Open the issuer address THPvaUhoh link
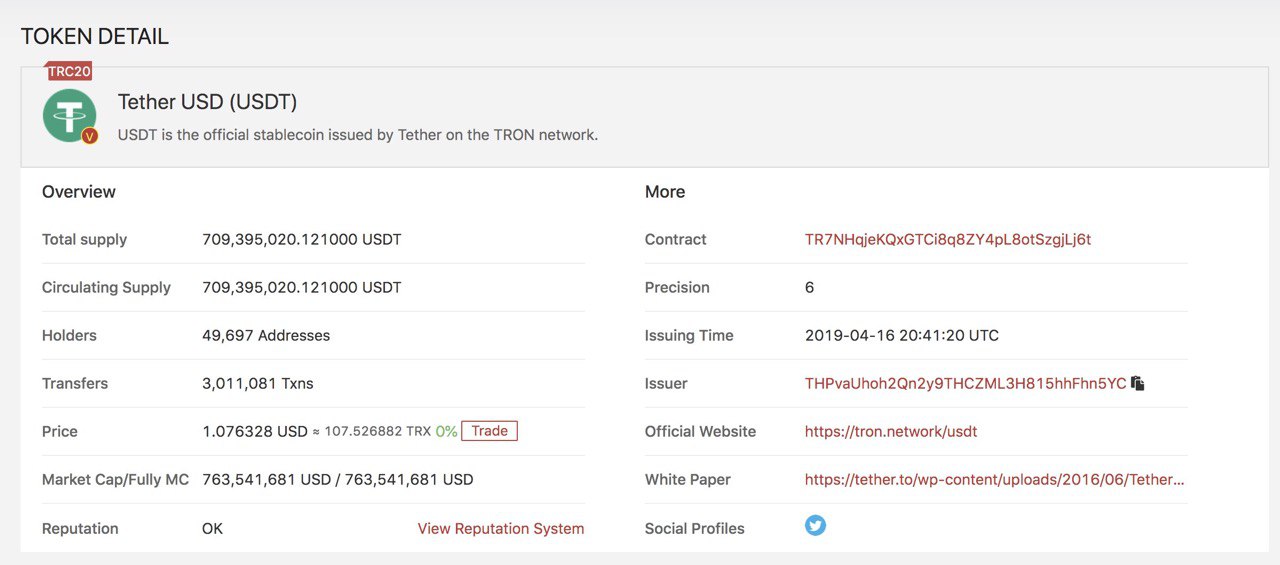Image resolution: width=1280 pixels, height=565 pixels. coord(966,383)
